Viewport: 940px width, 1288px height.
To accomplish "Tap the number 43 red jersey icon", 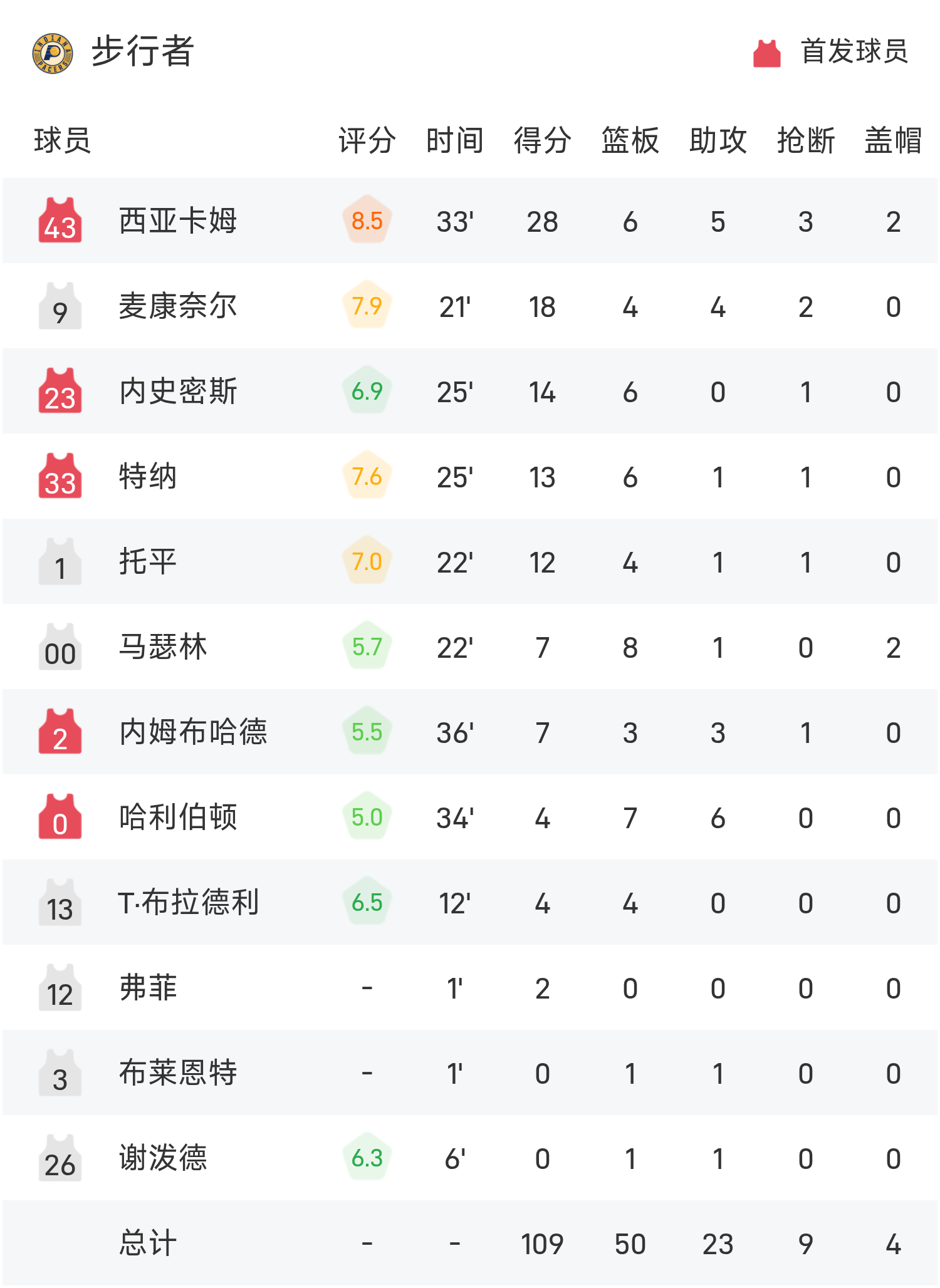I will coord(60,221).
